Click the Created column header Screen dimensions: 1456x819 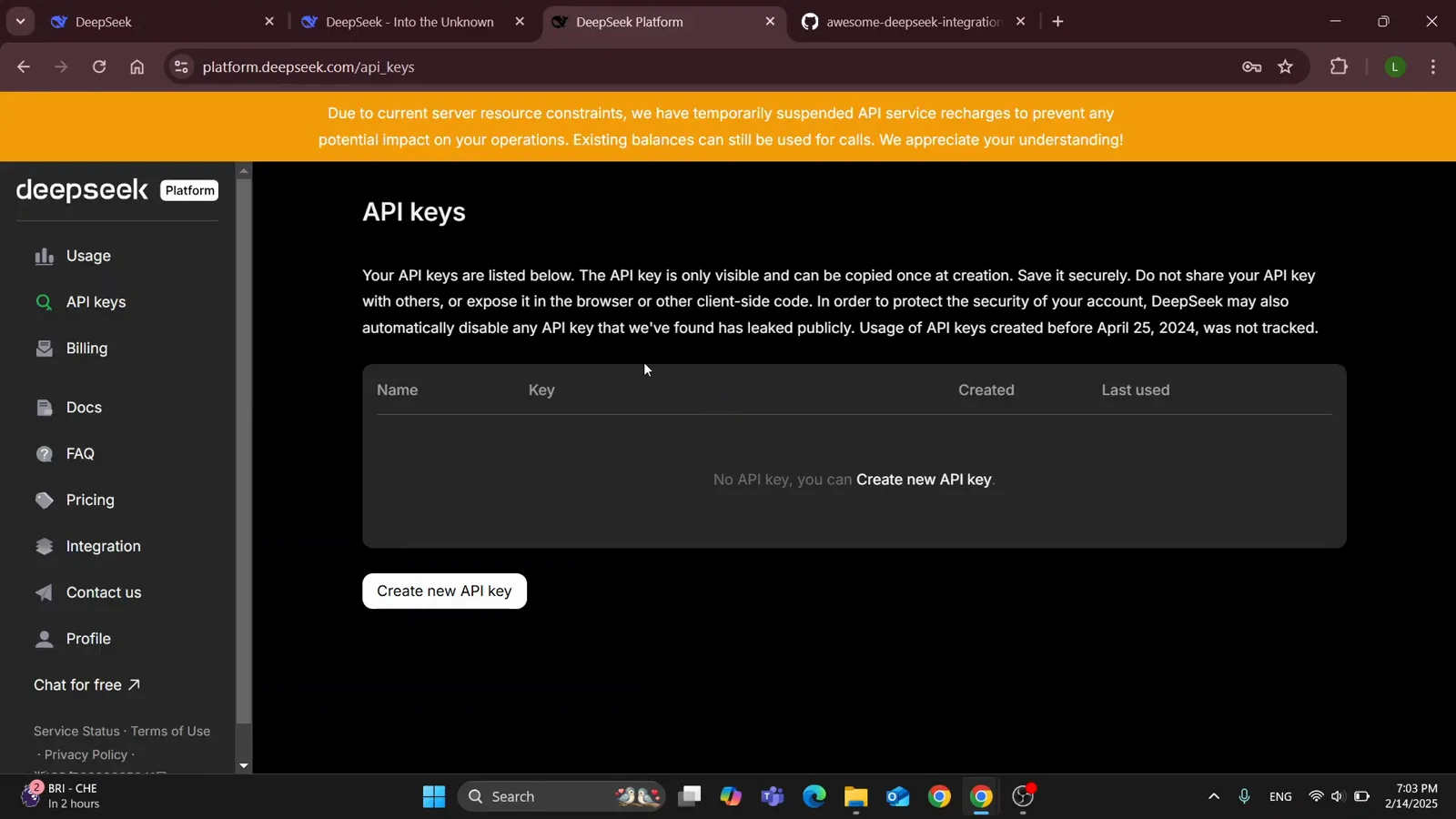[986, 390]
